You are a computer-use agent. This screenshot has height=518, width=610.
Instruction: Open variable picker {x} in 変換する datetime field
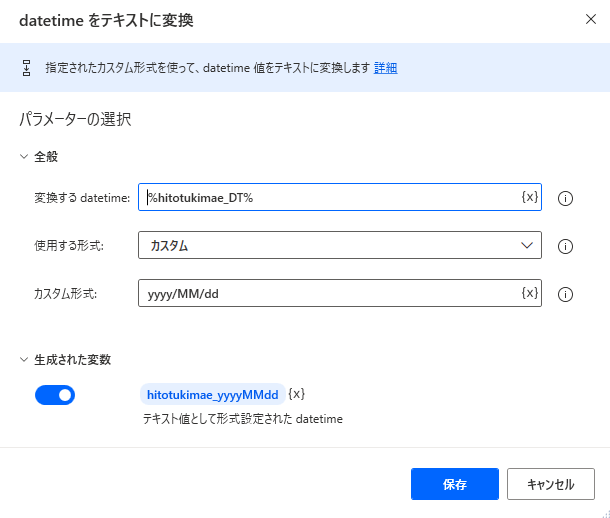pyautogui.click(x=530, y=197)
